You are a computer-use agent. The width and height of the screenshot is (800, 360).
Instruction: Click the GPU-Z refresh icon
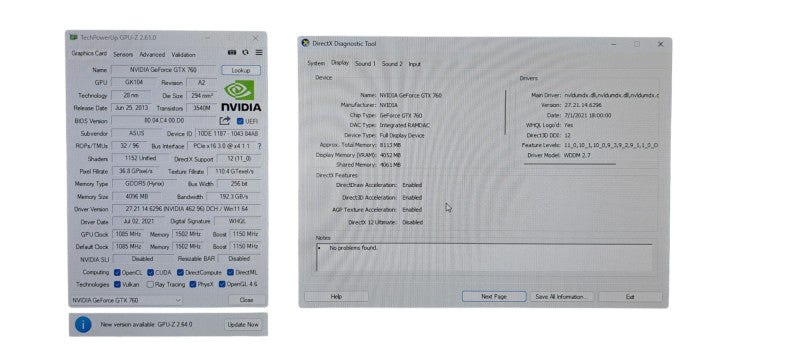[x=245, y=53]
